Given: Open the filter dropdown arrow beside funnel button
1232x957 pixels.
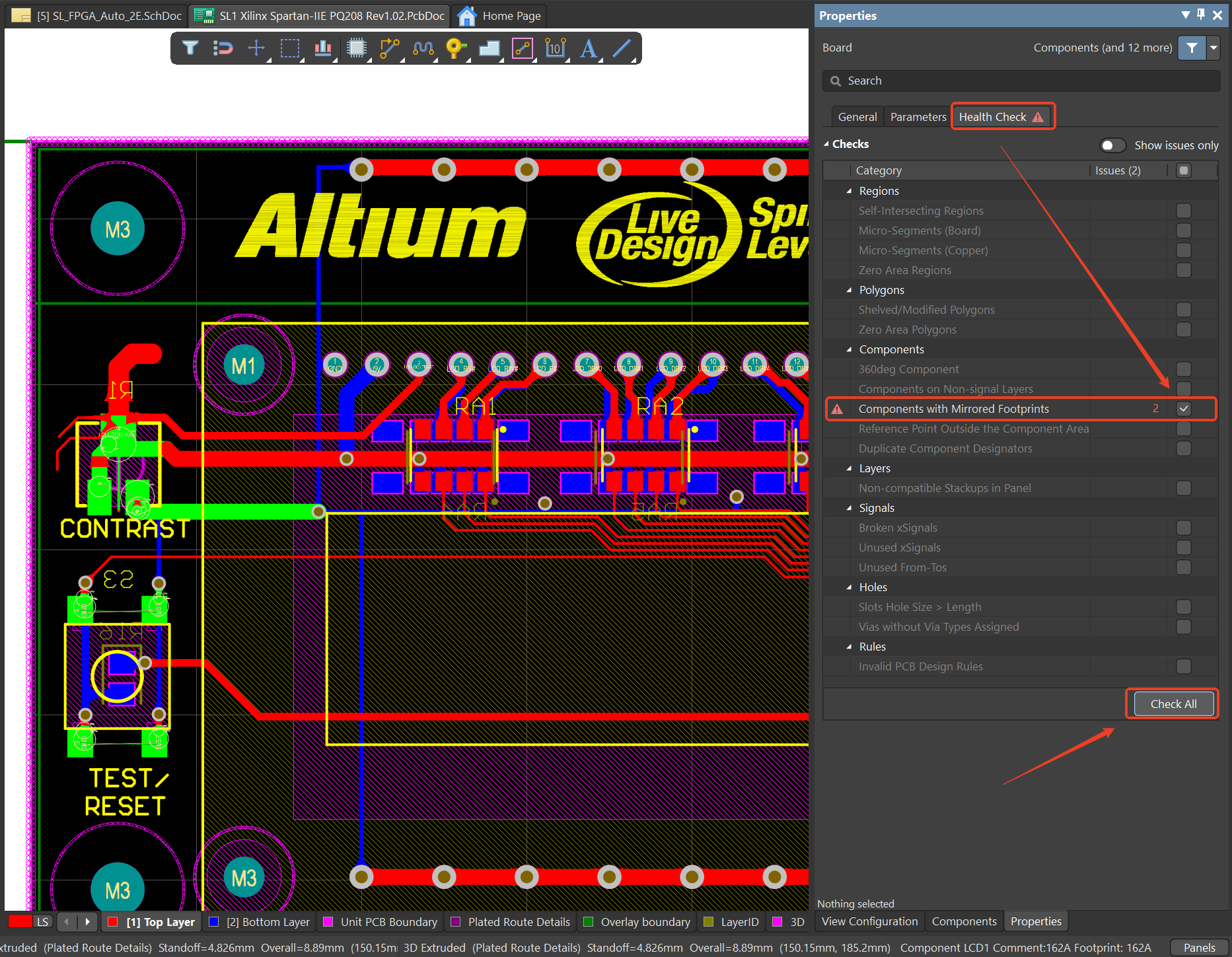Looking at the screenshot, I should point(1214,48).
